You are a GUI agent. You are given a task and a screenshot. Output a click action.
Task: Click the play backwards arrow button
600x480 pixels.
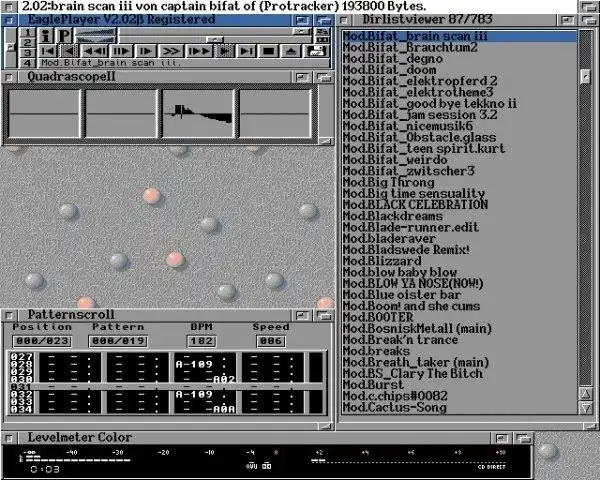tap(69, 51)
